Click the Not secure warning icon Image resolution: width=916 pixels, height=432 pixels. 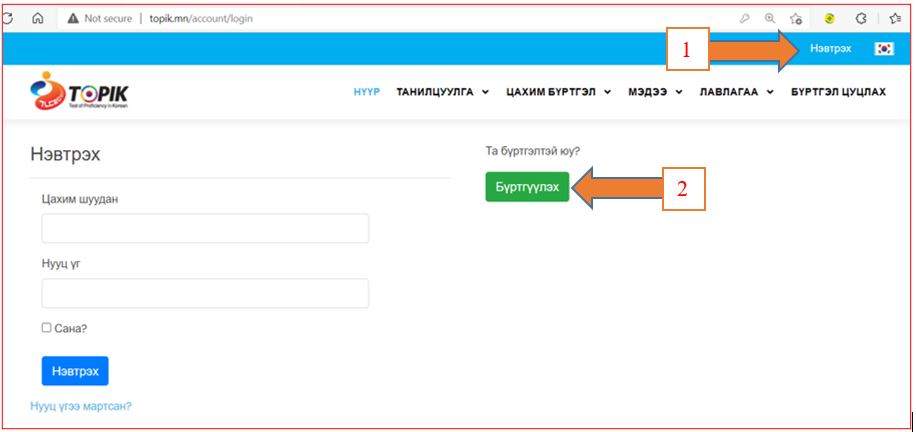pos(73,18)
